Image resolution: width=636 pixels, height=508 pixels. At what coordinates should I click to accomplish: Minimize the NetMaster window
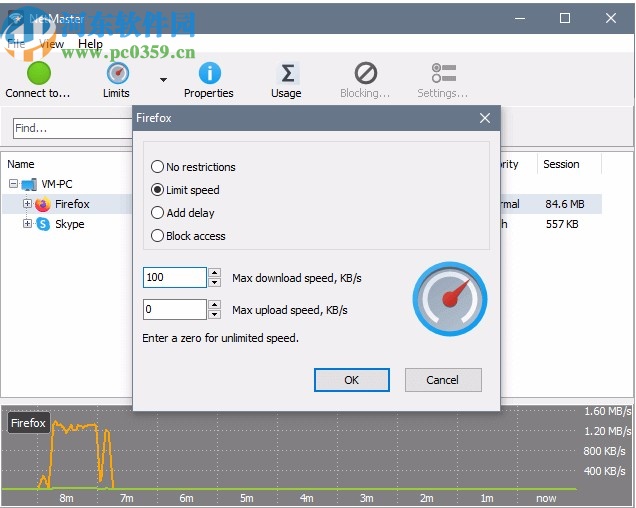click(520, 18)
